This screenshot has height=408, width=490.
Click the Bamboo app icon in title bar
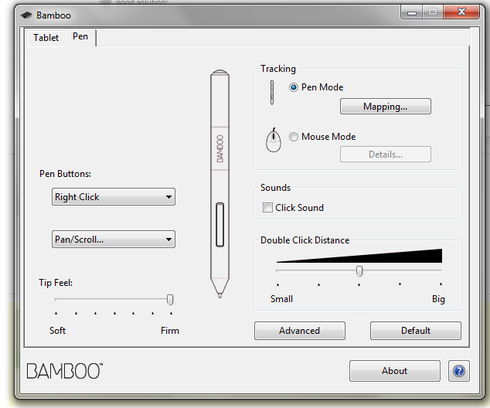point(26,15)
